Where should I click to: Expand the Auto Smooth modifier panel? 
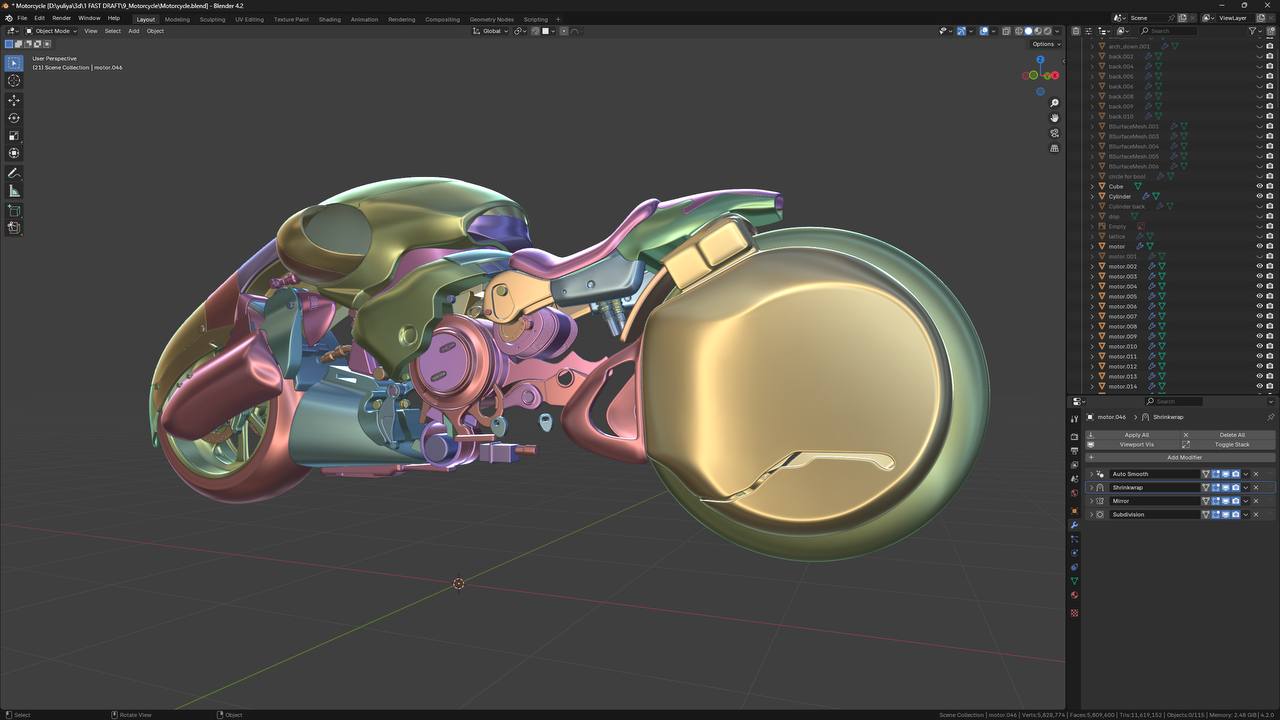tap(1091, 474)
